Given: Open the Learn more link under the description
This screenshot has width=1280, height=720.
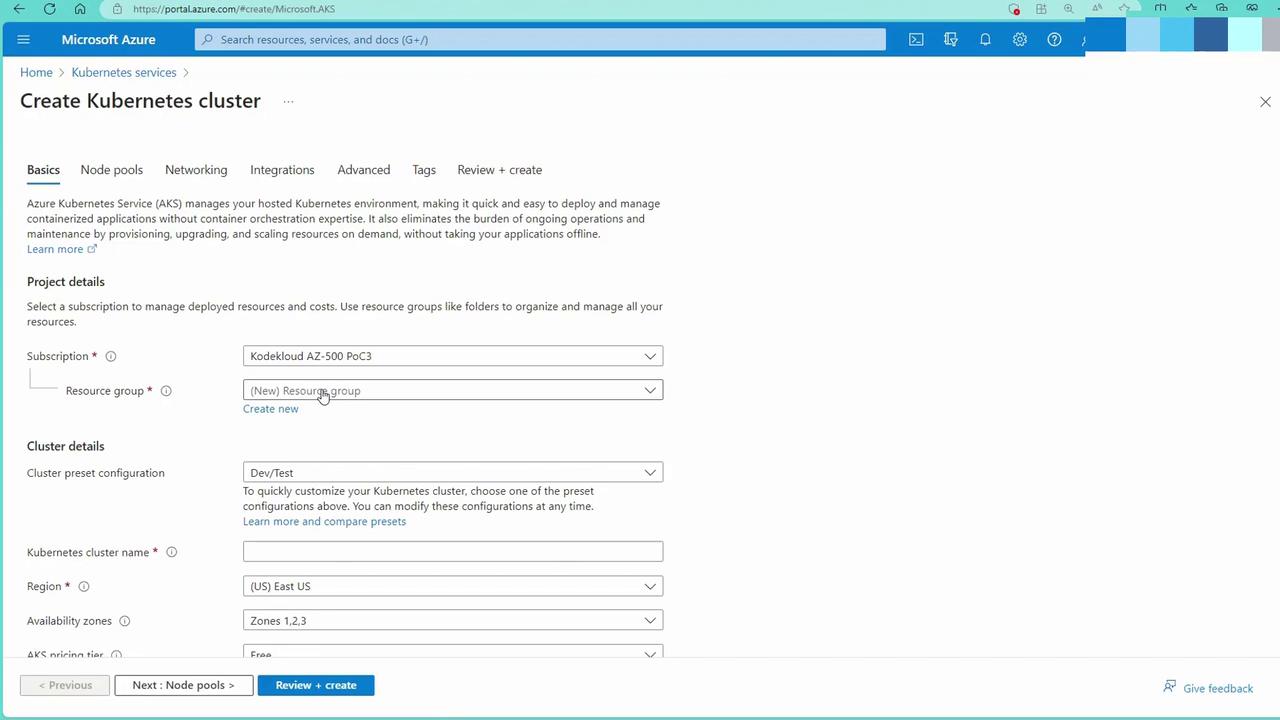Looking at the screenshot, I should (62, 249).
